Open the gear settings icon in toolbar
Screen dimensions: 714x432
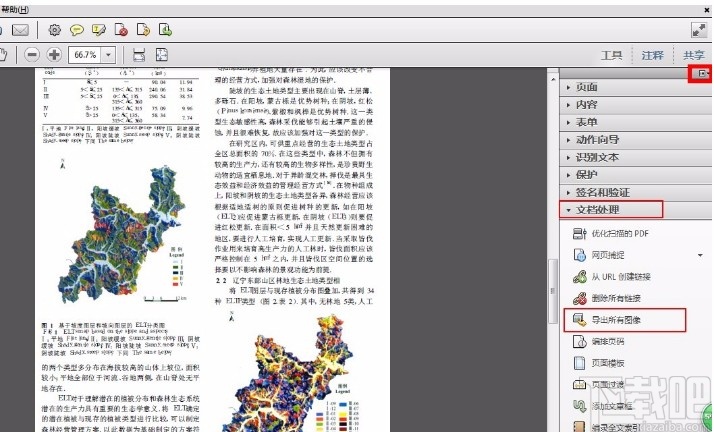[x=54, y=30]
